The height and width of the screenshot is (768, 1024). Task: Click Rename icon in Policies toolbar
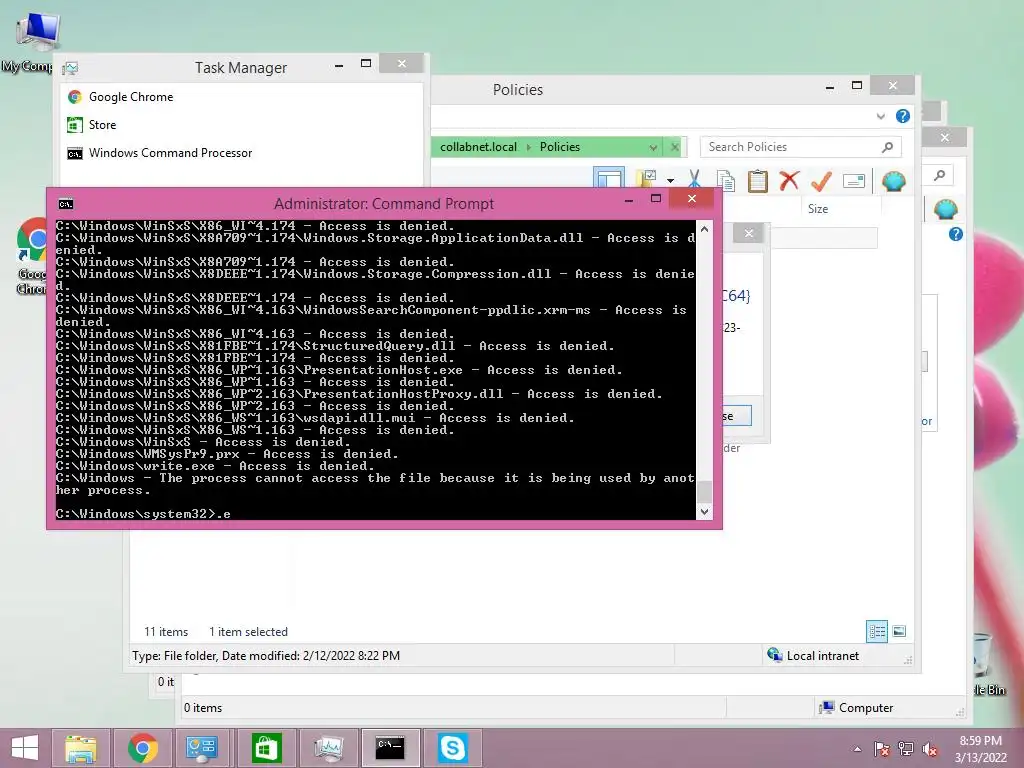tap(854, 181)
